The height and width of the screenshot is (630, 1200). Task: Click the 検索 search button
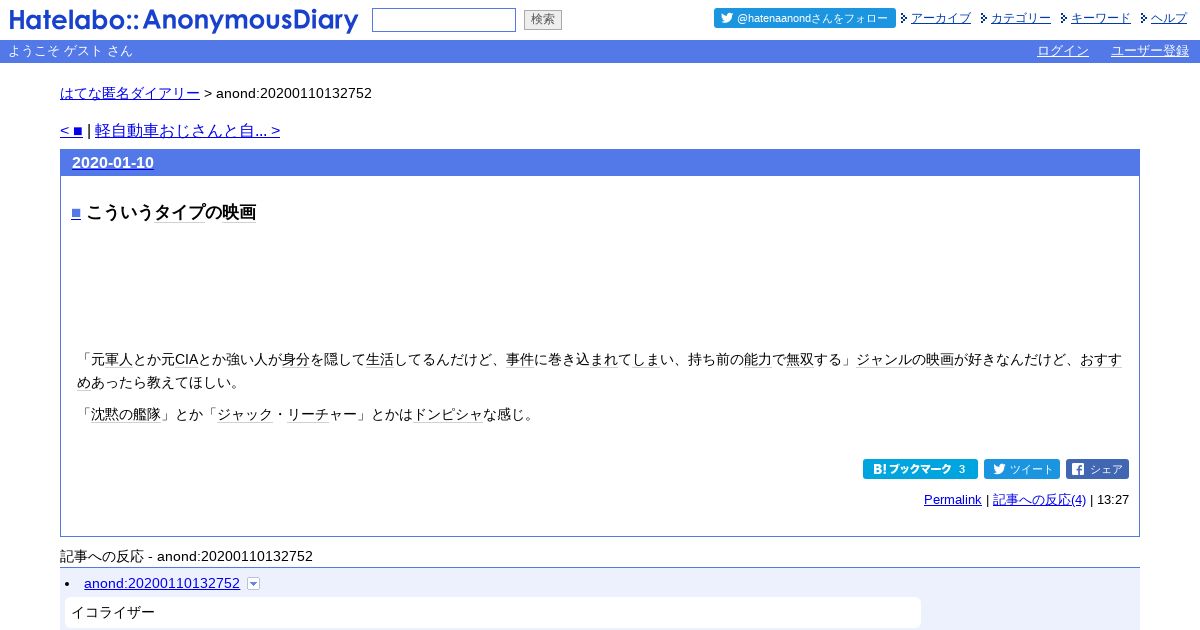pyautogui.click(x=543, y=20)
